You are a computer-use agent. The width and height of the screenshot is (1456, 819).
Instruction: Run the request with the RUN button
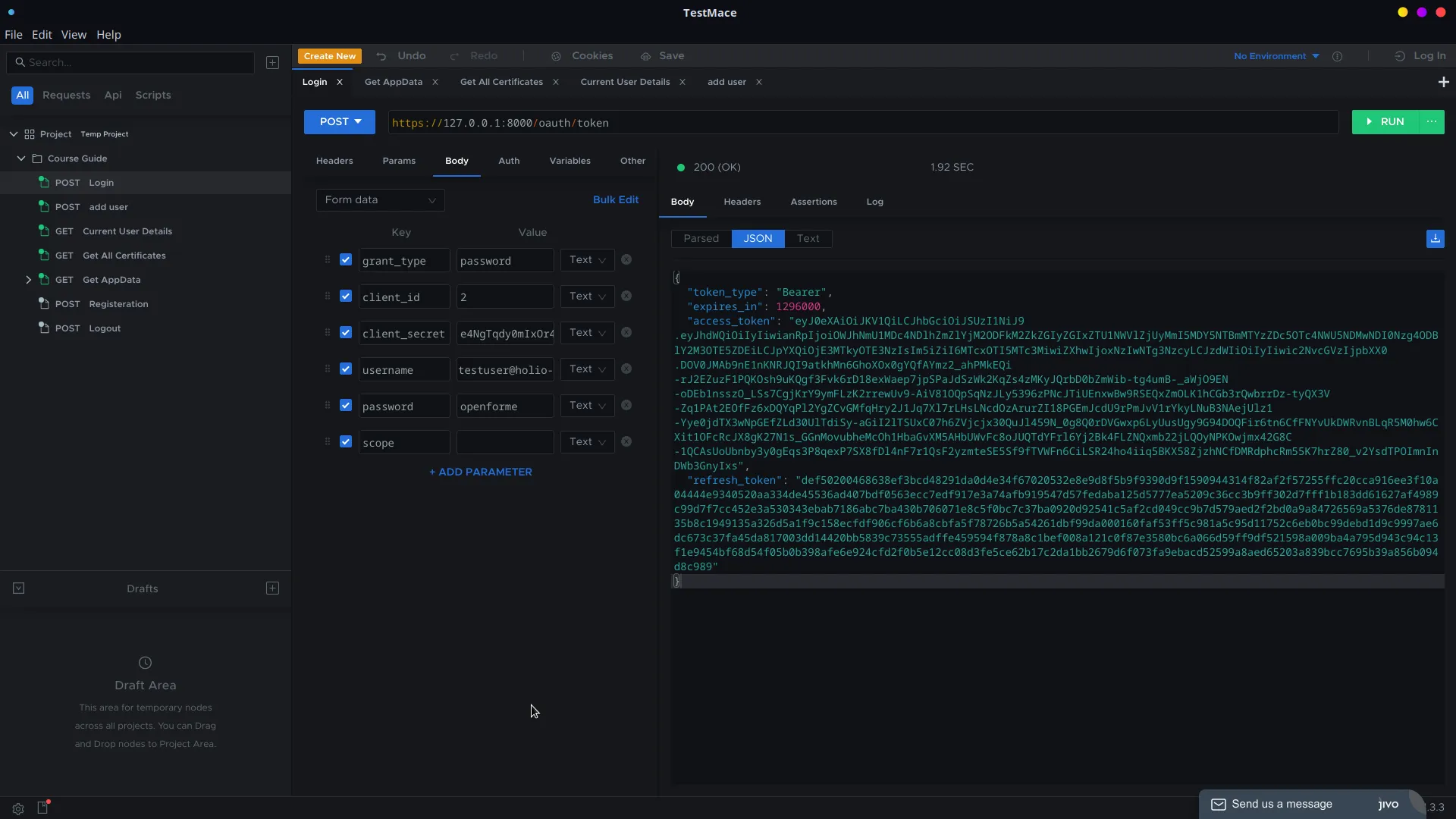(1385, 121)
